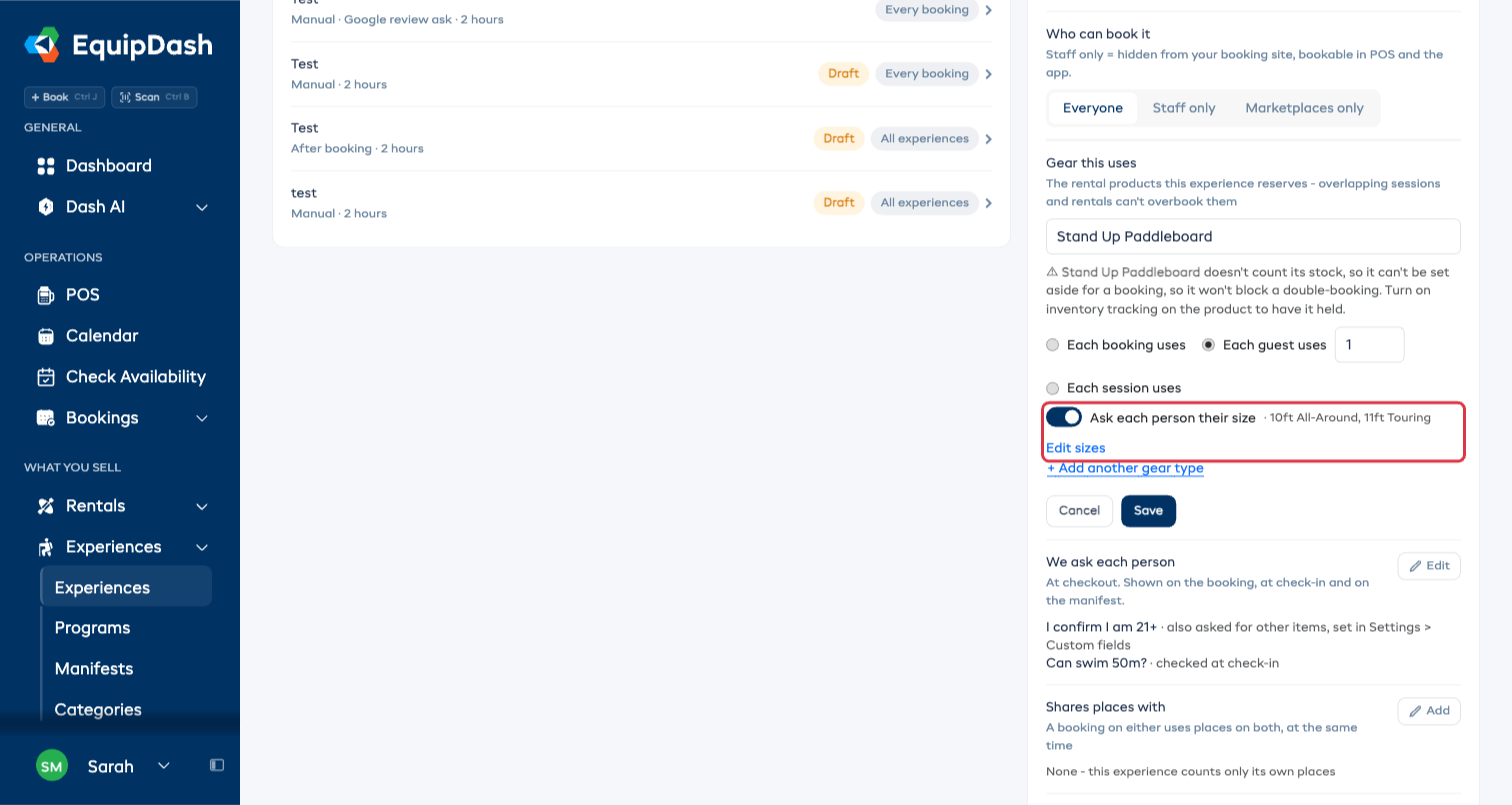Screen dimensions: 1512x805
Task: Save the gear settings
Action: 1148,511
